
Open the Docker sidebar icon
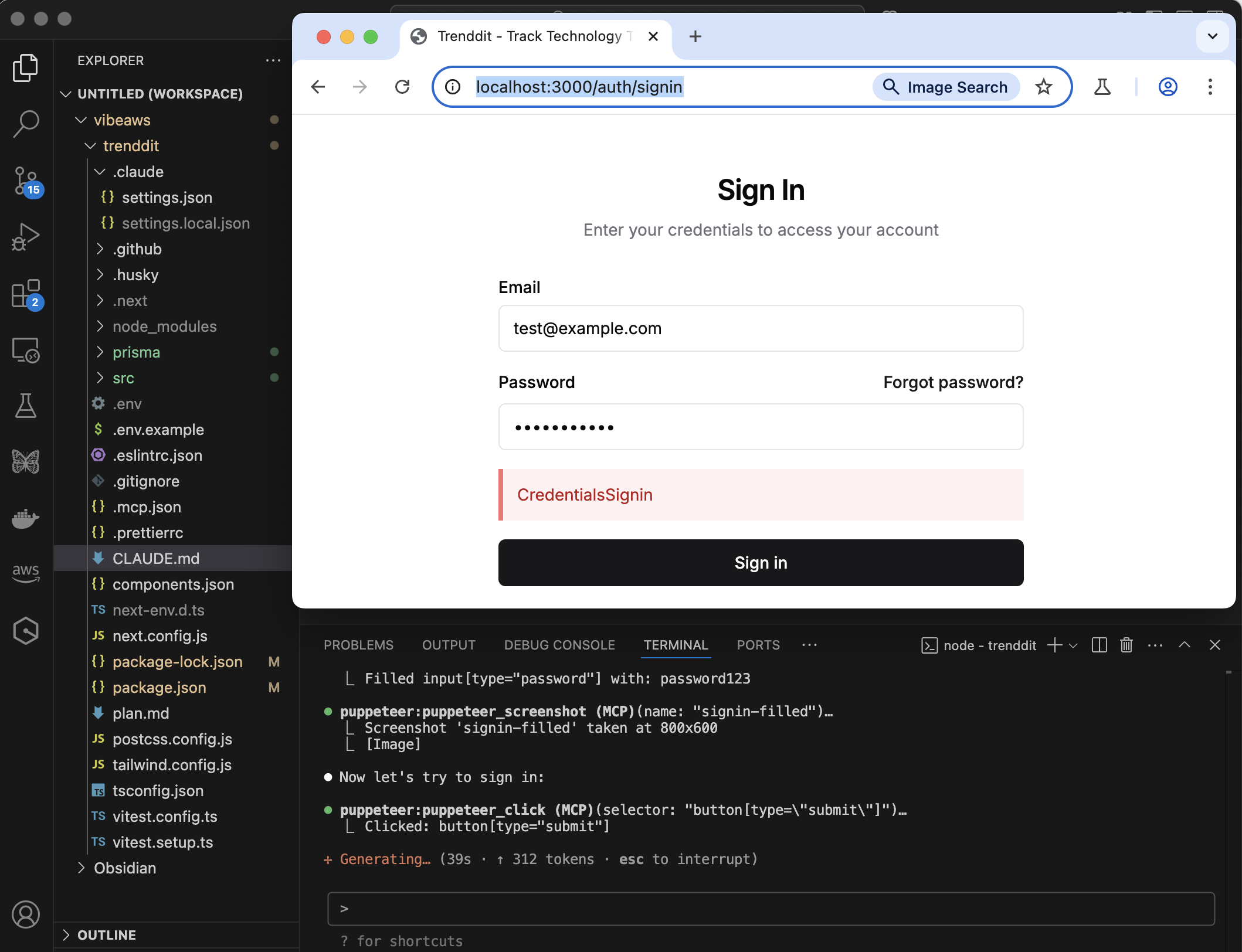click(26, 518)
